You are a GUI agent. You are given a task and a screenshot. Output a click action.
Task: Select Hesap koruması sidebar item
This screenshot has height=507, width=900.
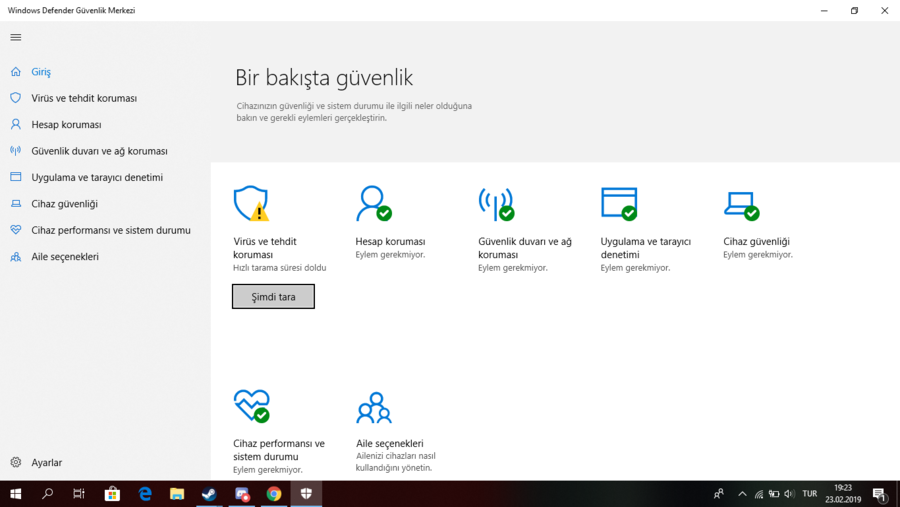click(x=66, y=125)
